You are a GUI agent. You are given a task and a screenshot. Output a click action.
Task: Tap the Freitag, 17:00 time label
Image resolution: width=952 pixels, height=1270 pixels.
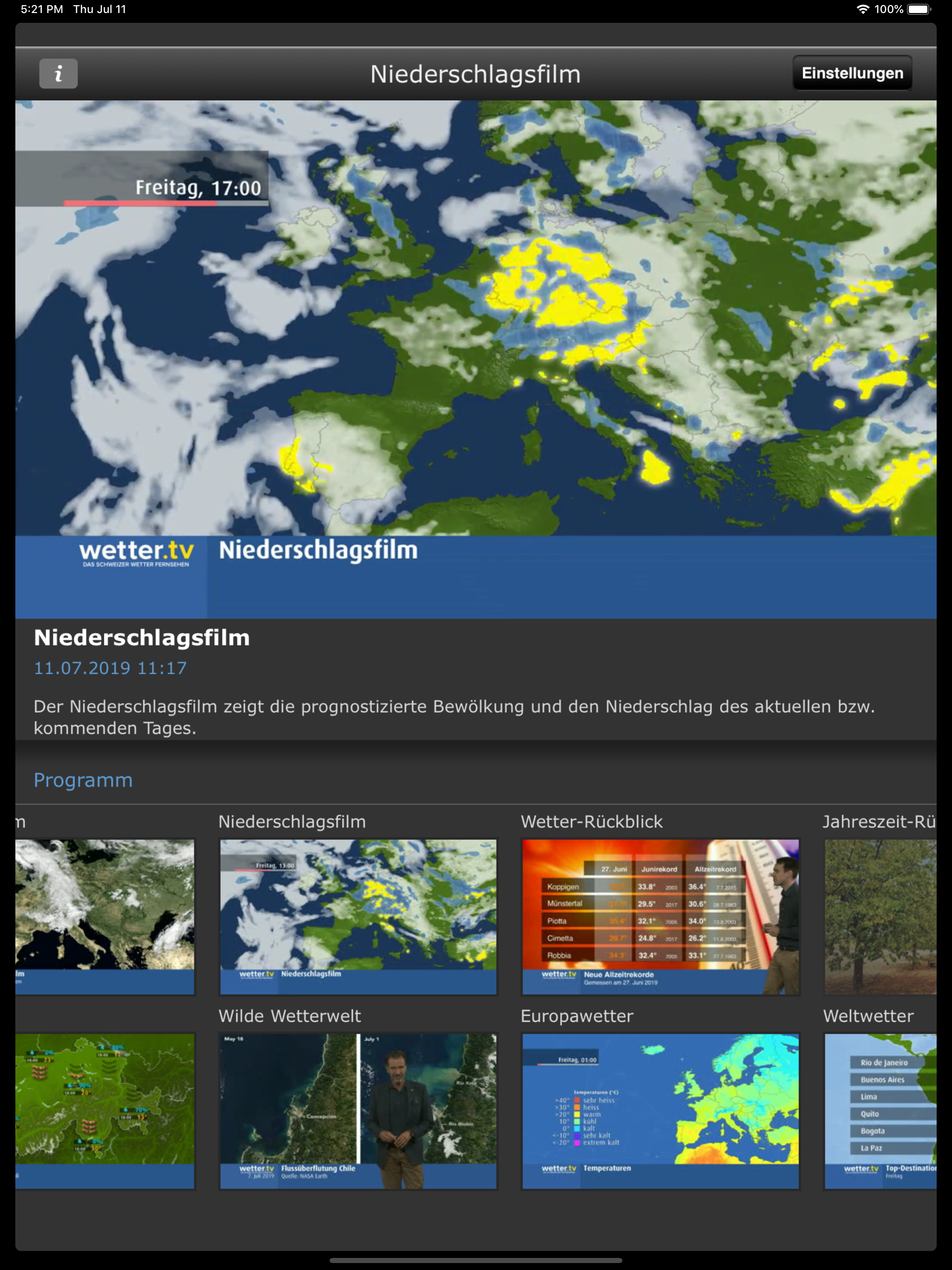coord(198,188)
